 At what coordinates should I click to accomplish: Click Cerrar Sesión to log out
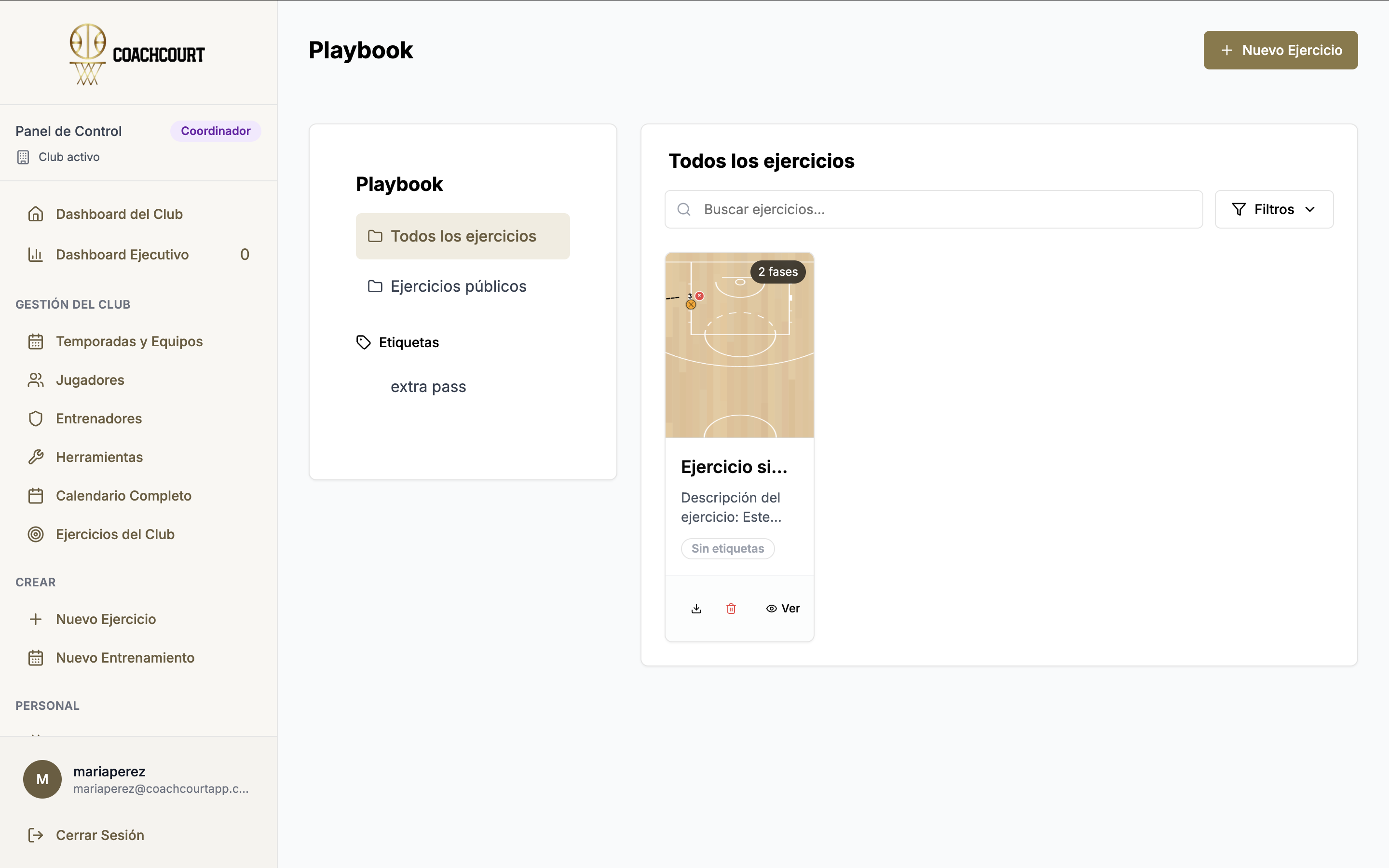(x=99, y=835)
